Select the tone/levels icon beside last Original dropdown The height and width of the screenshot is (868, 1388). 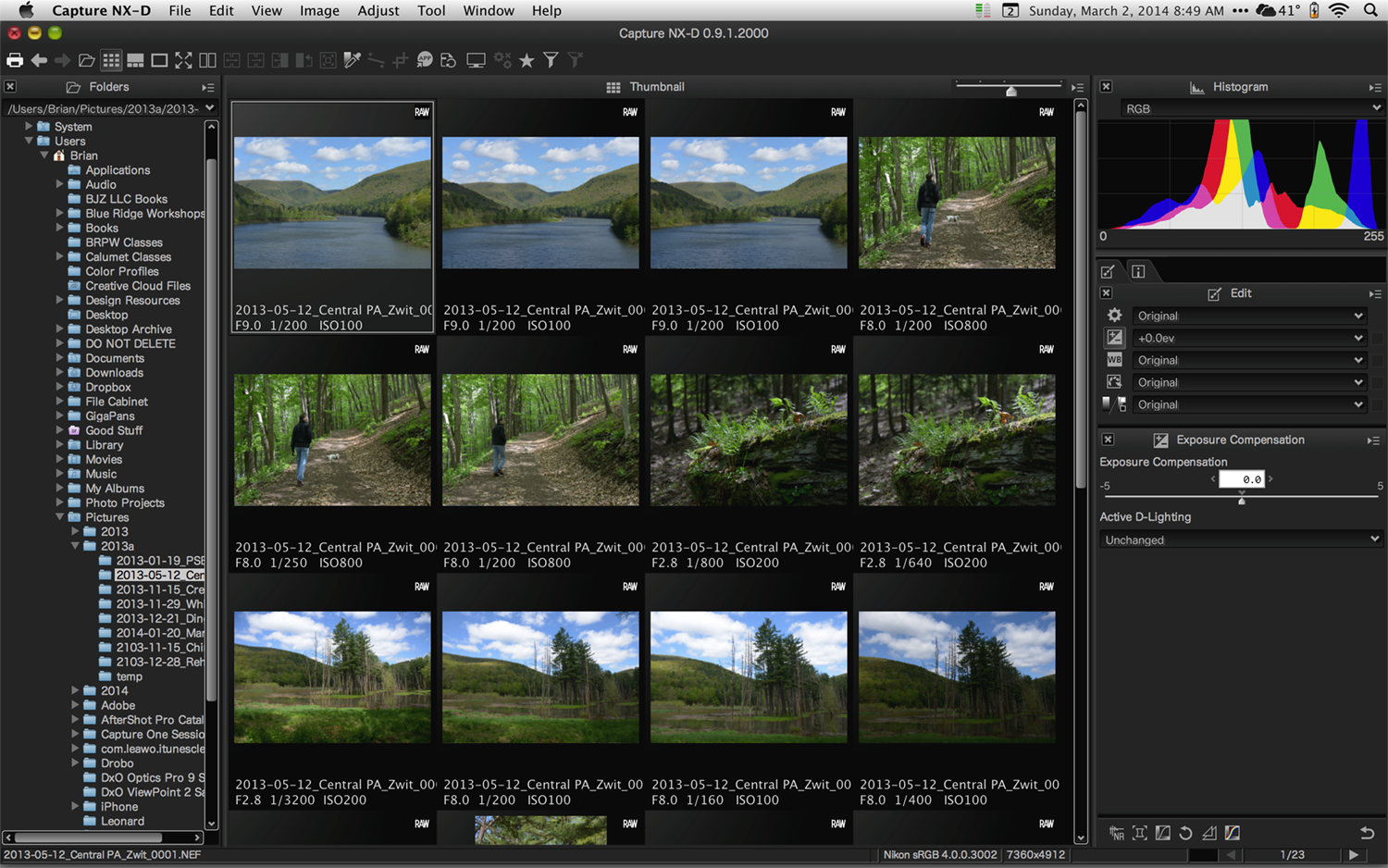tap(1115, 404)
